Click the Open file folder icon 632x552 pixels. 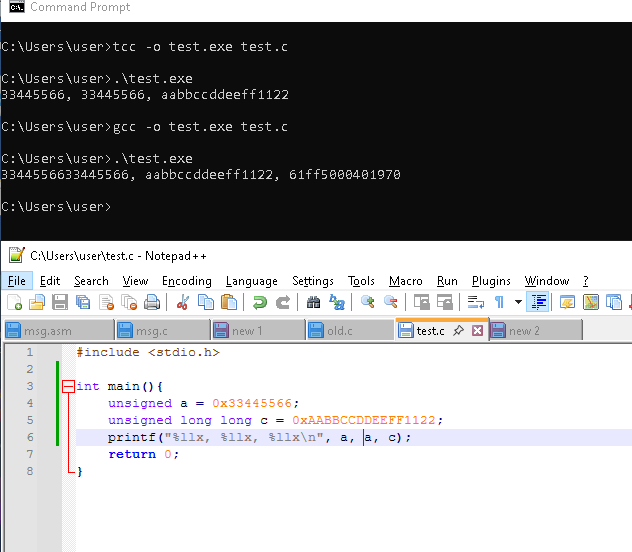click(37, 302)
